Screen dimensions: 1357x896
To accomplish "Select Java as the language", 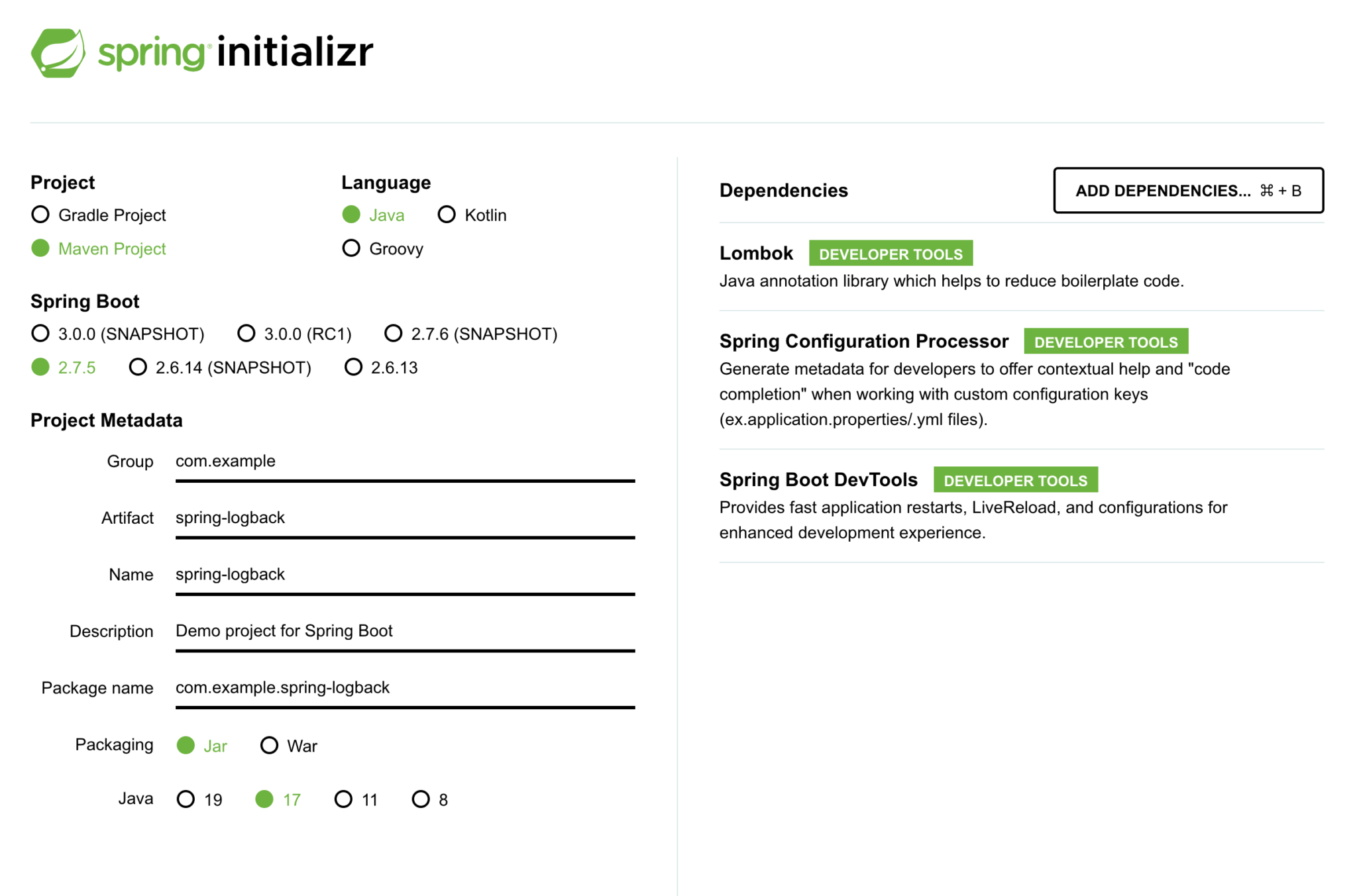I will (x=351, y=214).
